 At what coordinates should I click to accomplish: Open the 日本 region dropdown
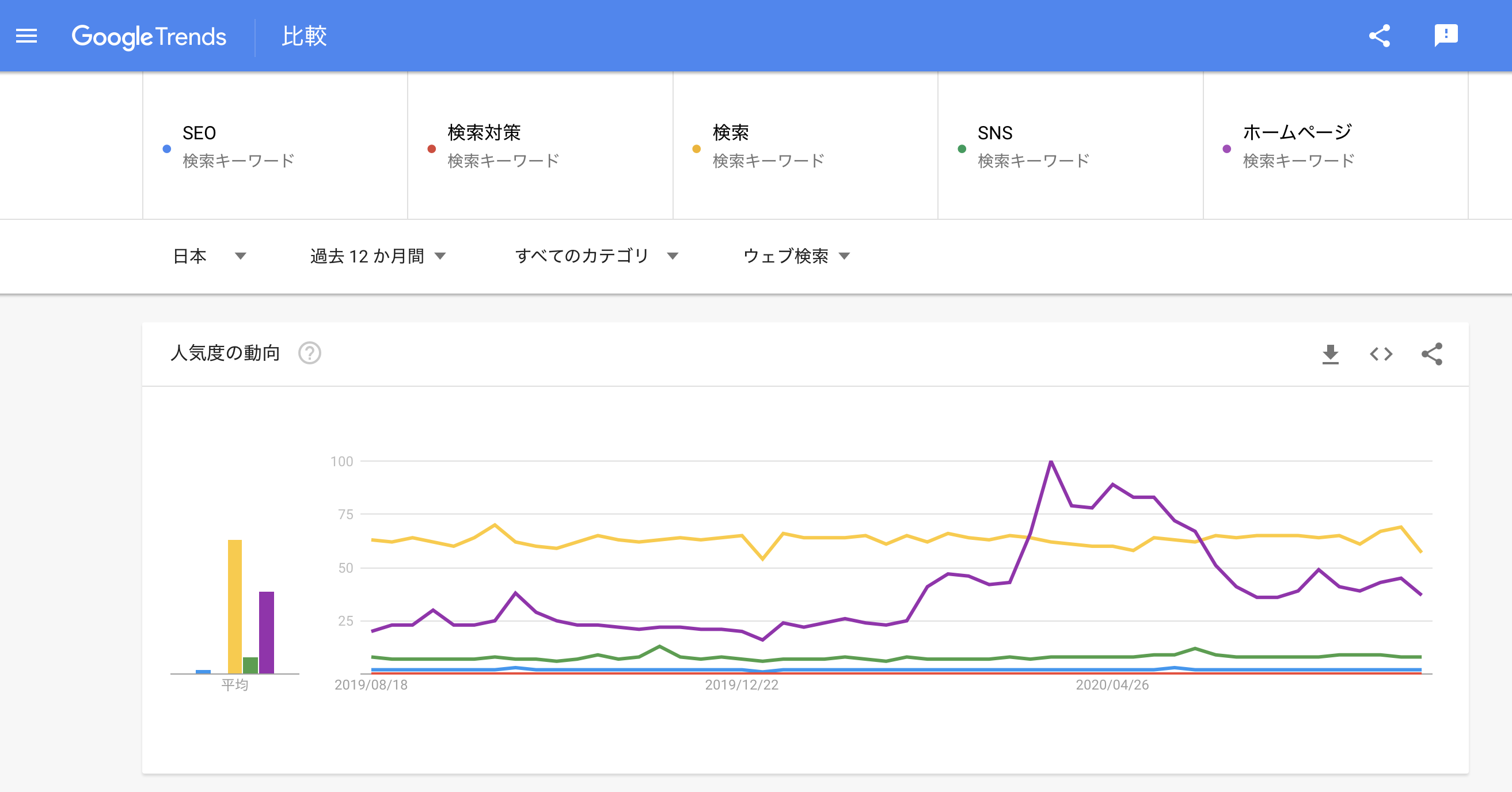click(209, 256)
